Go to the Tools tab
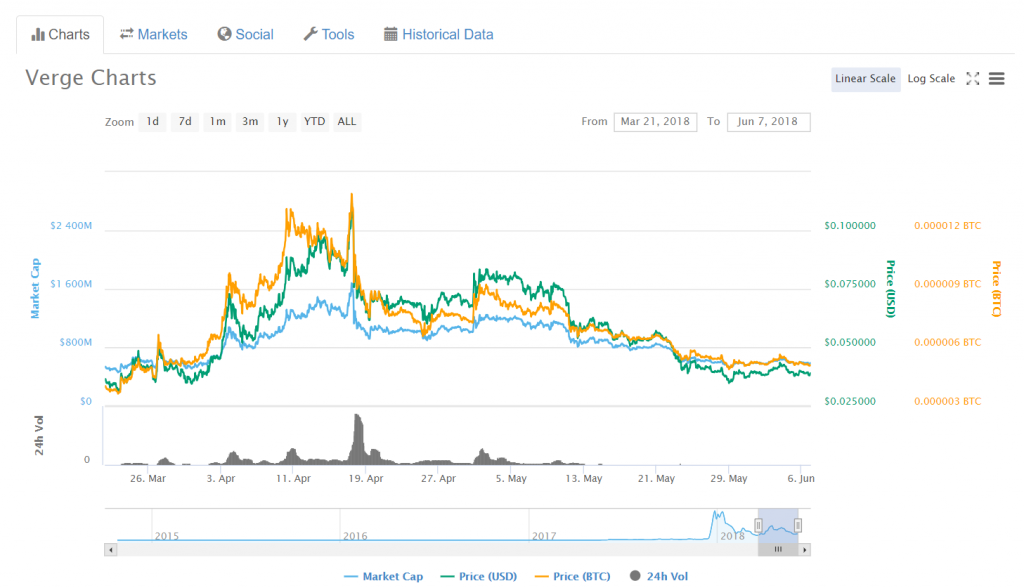Image resolution: width=1024 pixels, height=588 pixels. pos(328,35)
